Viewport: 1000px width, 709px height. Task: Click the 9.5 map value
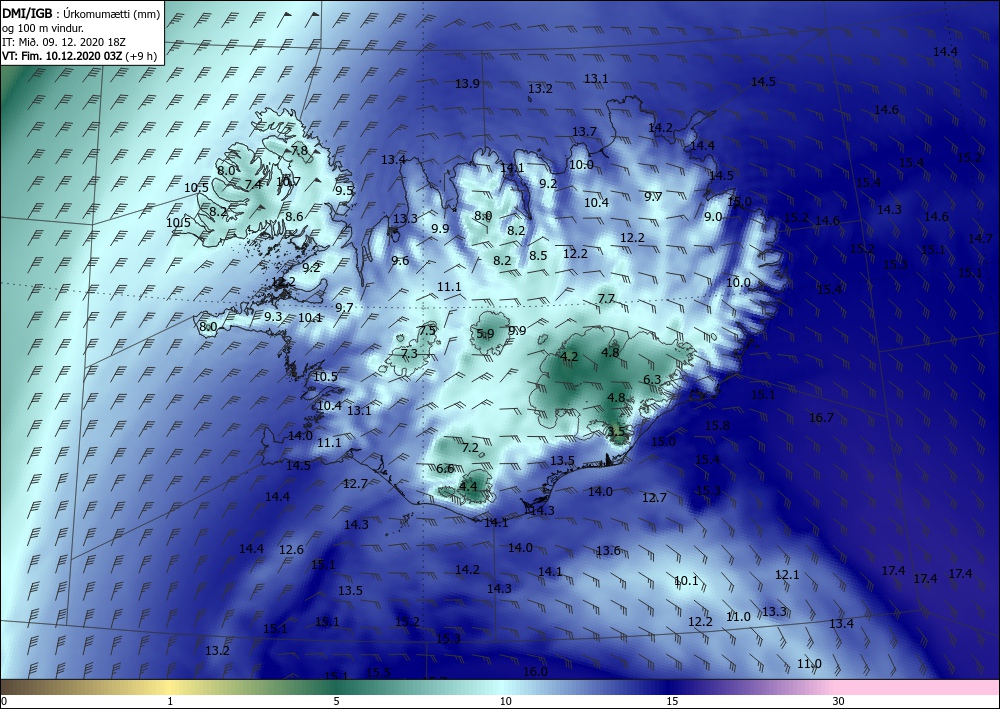[x=344, y=190]
